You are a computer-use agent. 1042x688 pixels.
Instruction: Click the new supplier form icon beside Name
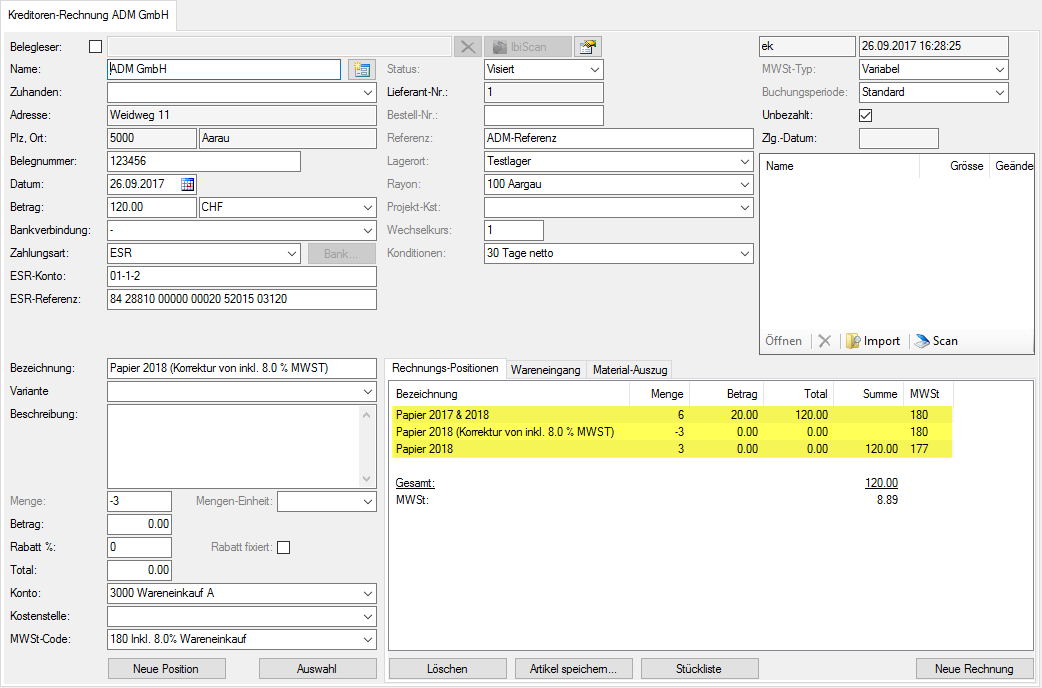(x=360, y=70)
